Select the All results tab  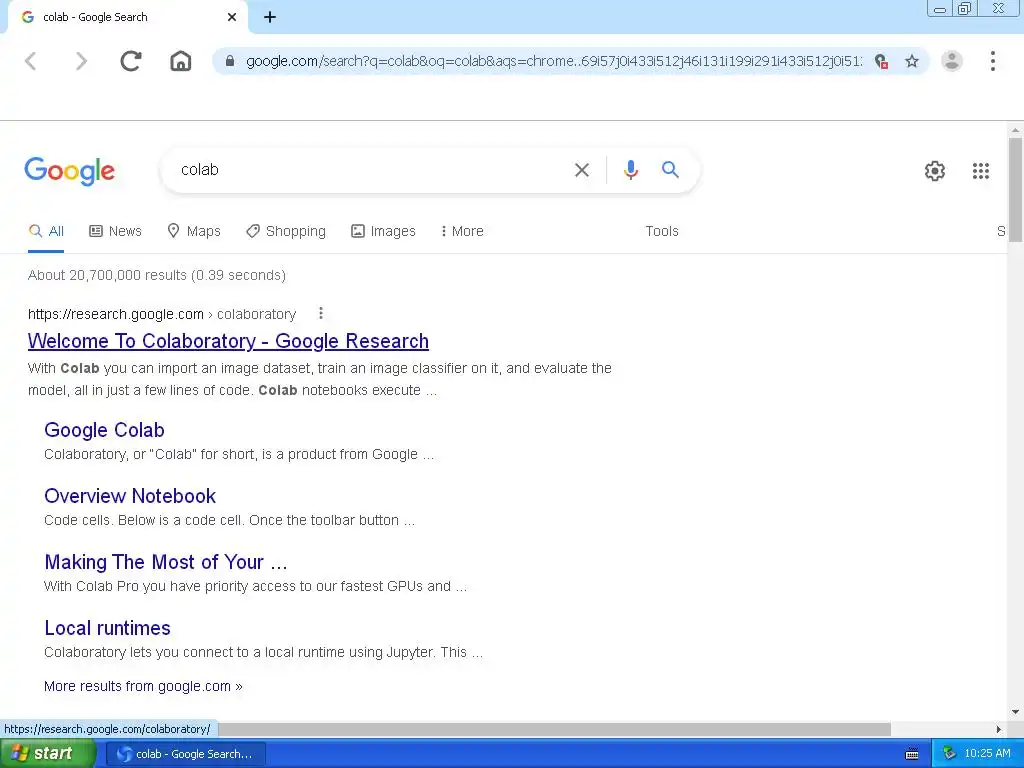pyautogui.click(x=46, y=231)
